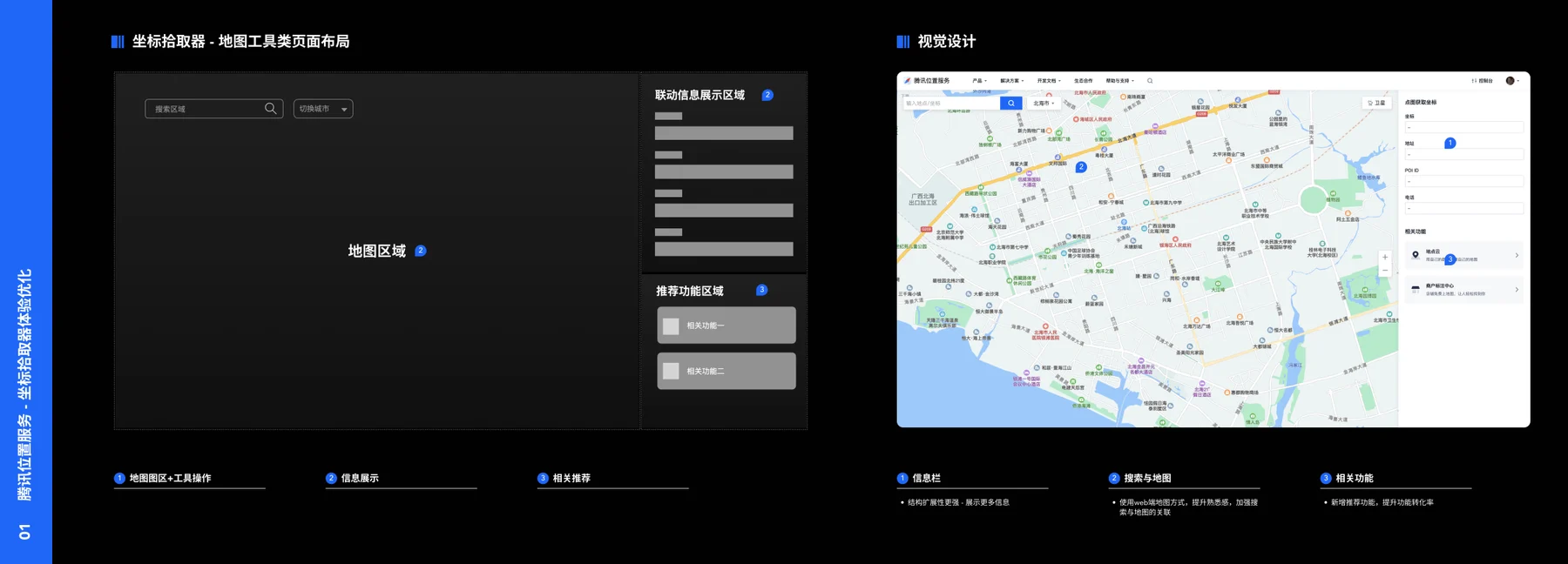Viewport: 1568px width, 564px height.
Task: Click the 地点云 location pin icon
Action: point(1416,255)
